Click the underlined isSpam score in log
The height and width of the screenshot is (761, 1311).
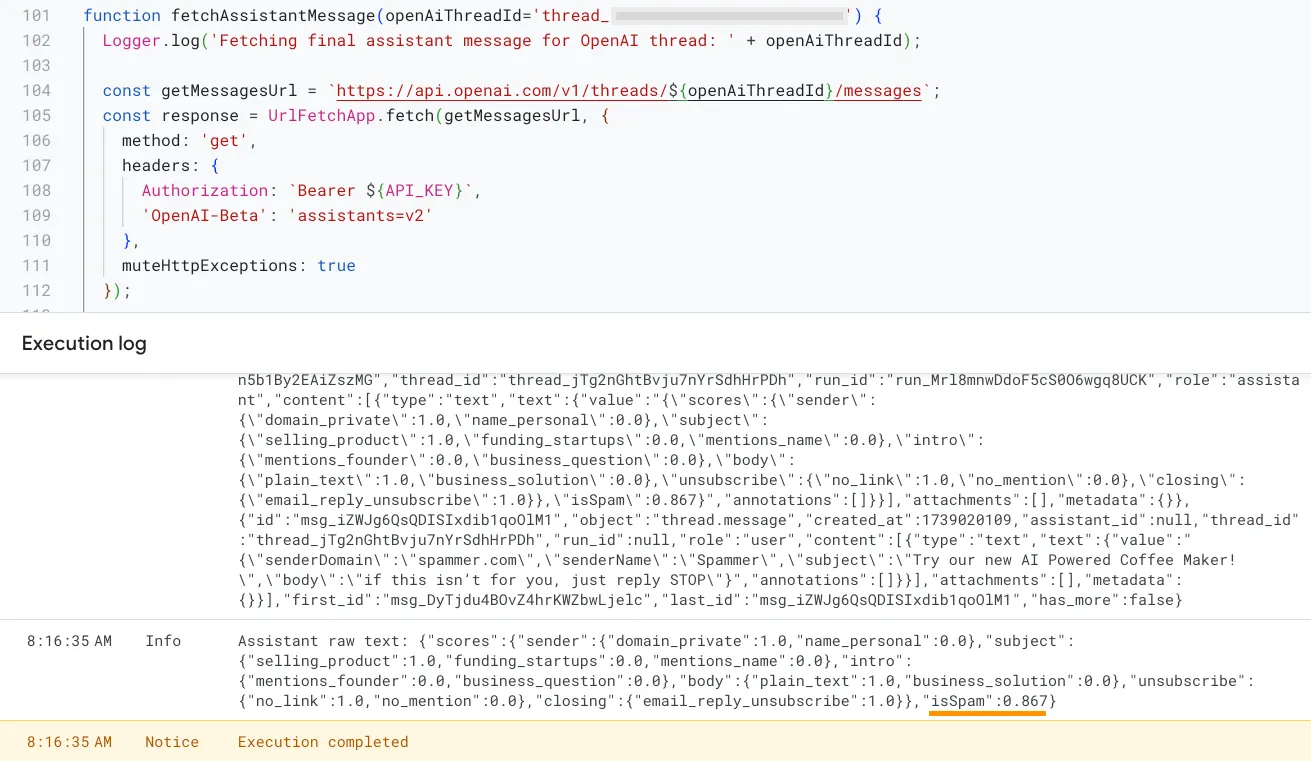(x=988, y=702)
